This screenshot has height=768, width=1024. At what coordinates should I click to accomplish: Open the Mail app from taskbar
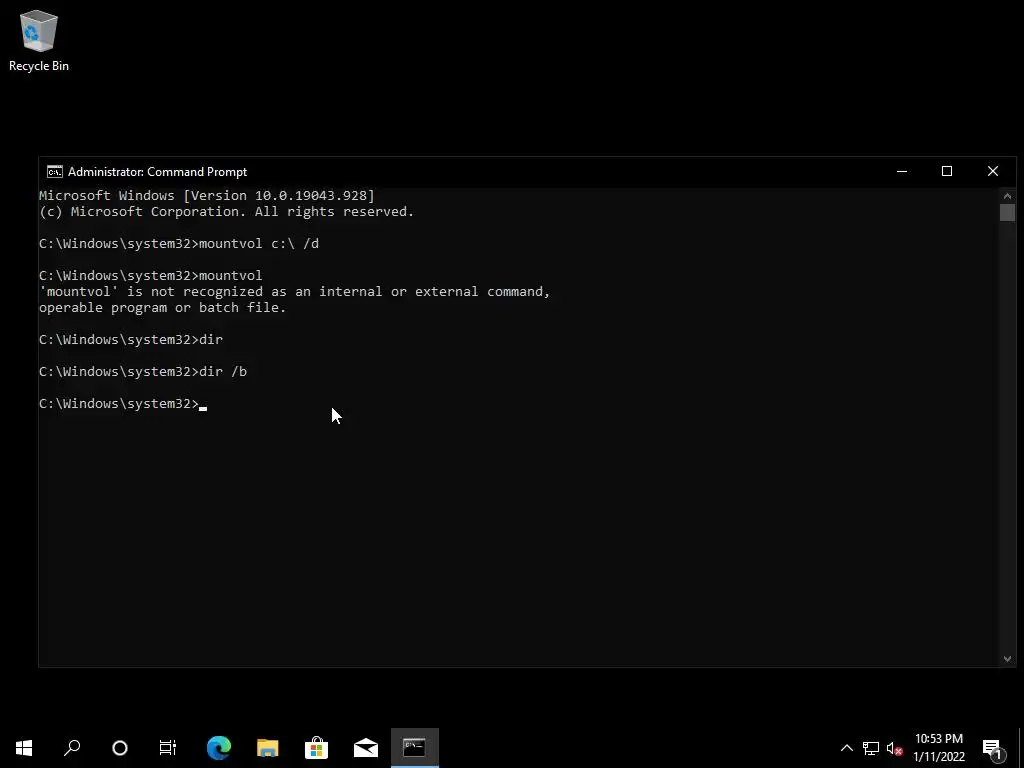366,748
